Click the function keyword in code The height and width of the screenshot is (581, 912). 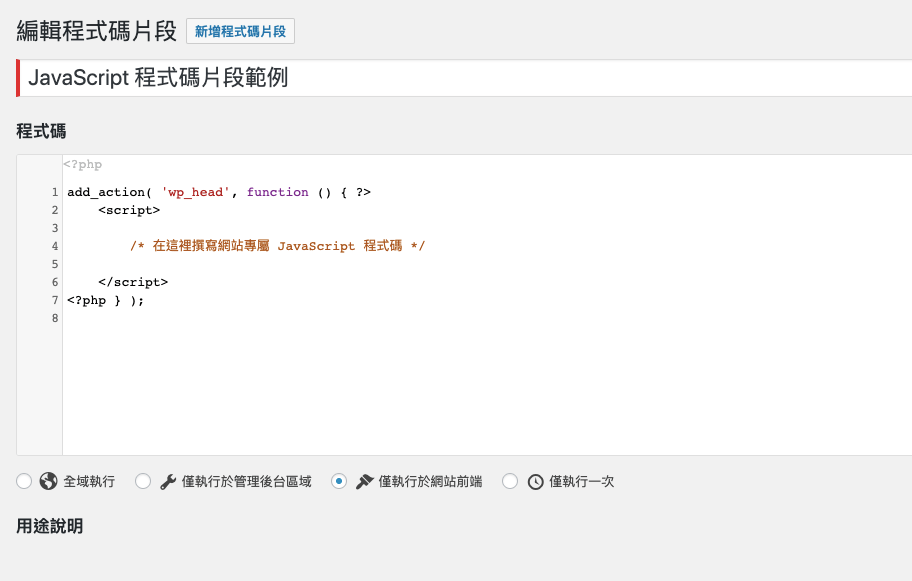277,192
